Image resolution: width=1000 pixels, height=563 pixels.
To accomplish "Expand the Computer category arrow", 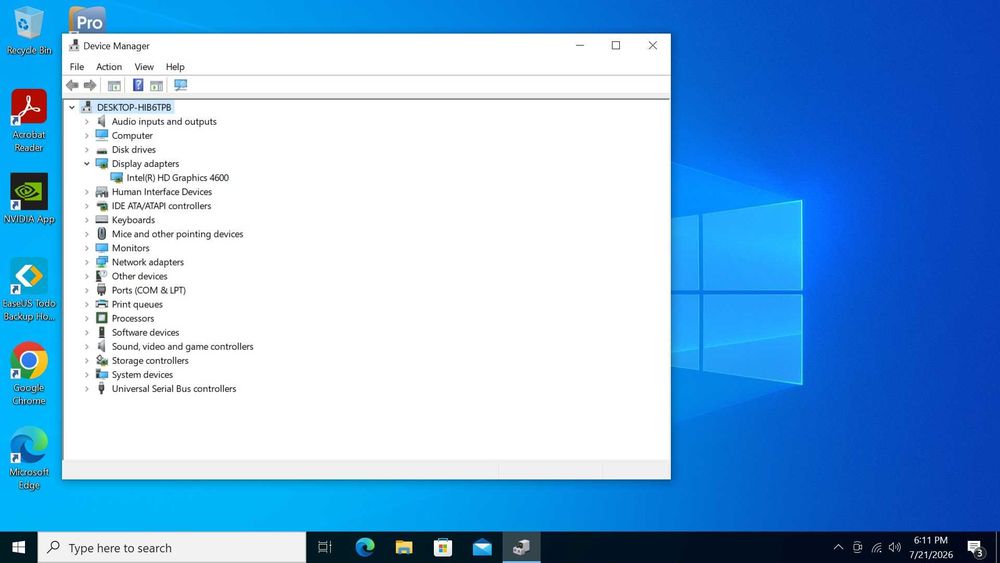I will click(87, 136).
